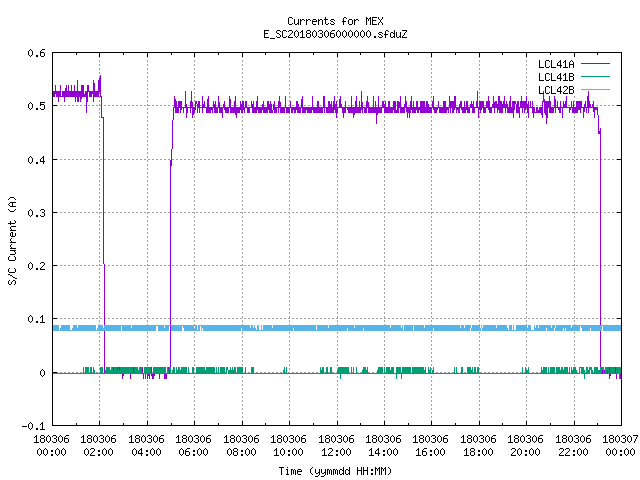This screenshot has width=640, height=480.
Task: Click the blue LCL42B legend line sample
Action: tap(595, 90)
